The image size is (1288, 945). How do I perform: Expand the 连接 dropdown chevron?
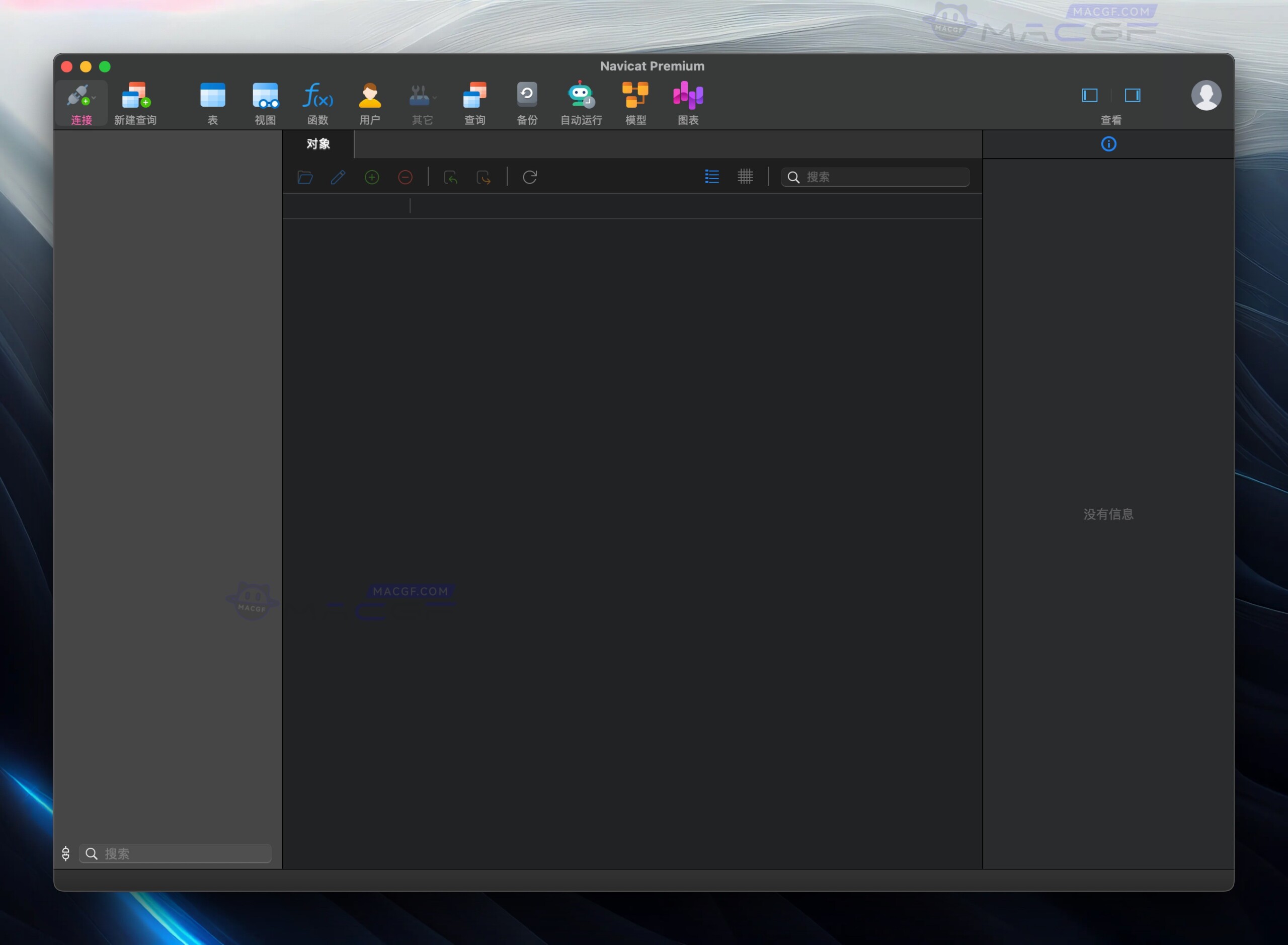coord(94,99)
